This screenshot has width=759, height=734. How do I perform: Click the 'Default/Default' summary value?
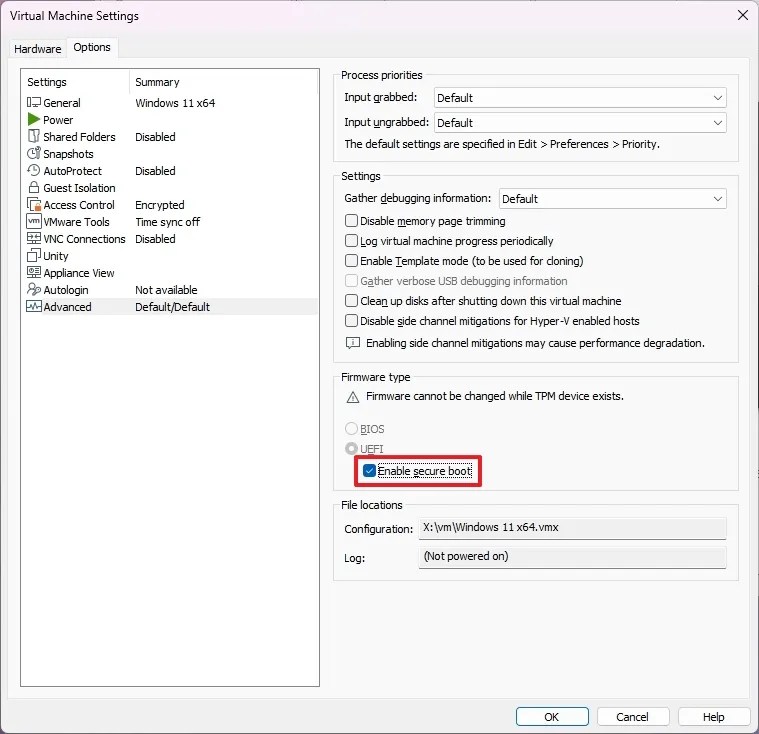pyautogui.click(x=172, y=307)
